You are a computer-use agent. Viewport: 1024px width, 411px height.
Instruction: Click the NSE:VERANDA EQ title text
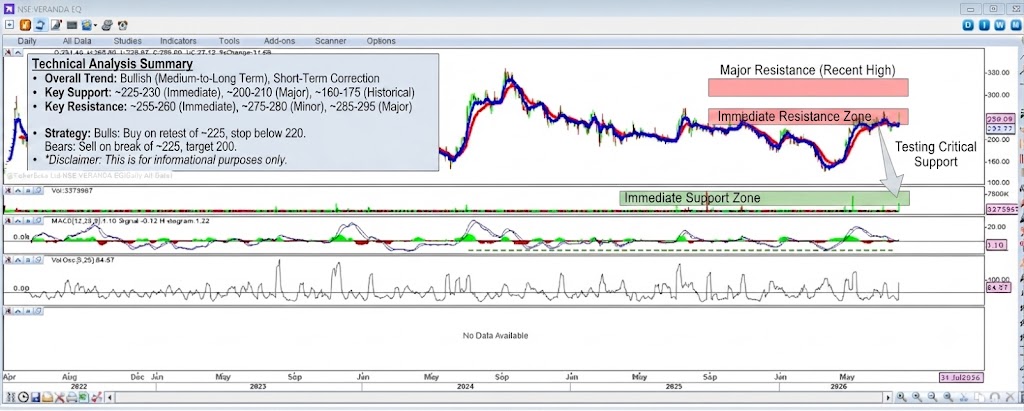[49, 9]
